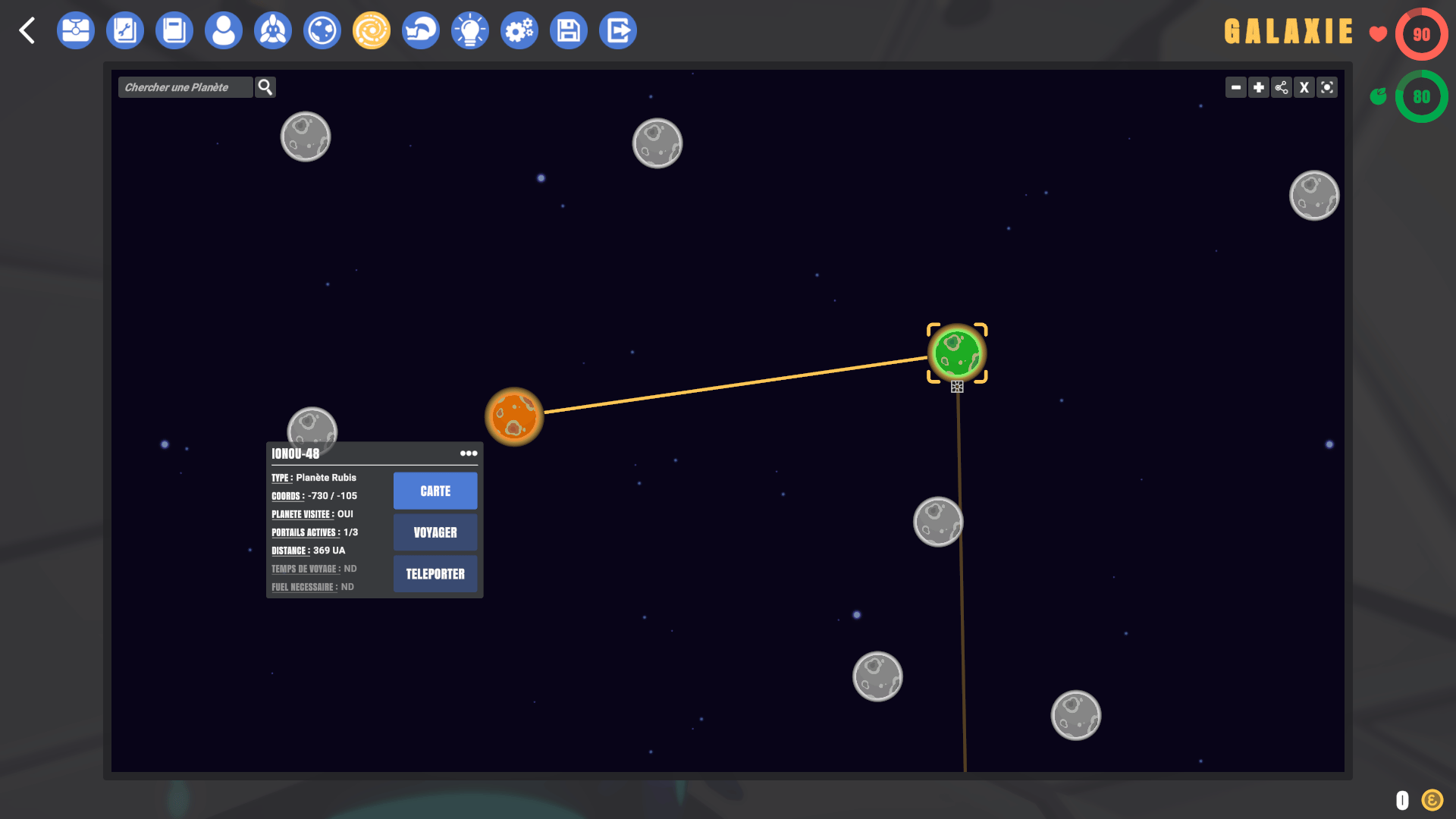Click the inventory chest icon
Viewport: 1456px width, 819px height.
76,31
